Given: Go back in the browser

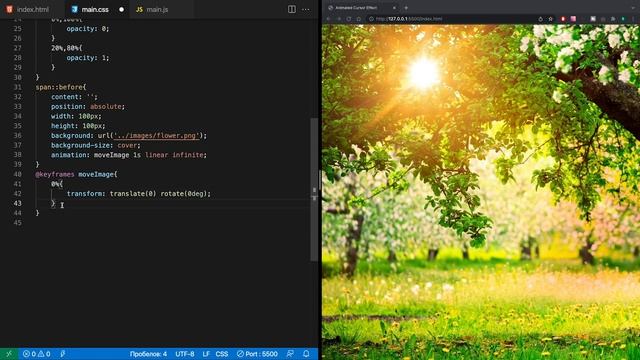Looking at the screenshot, I should point(329,19).
